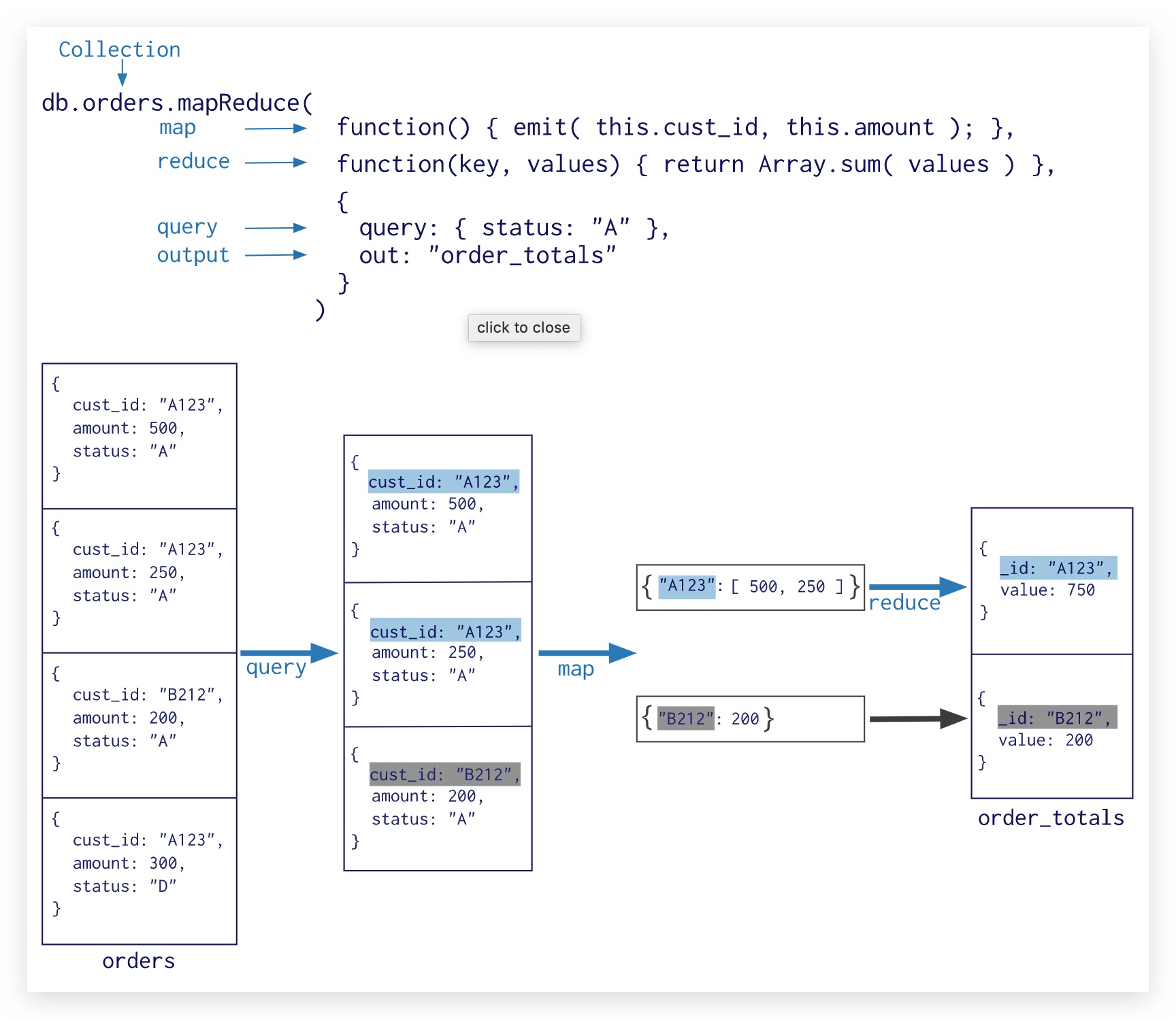Click the thick blue reduce arrow

point(917,586)
